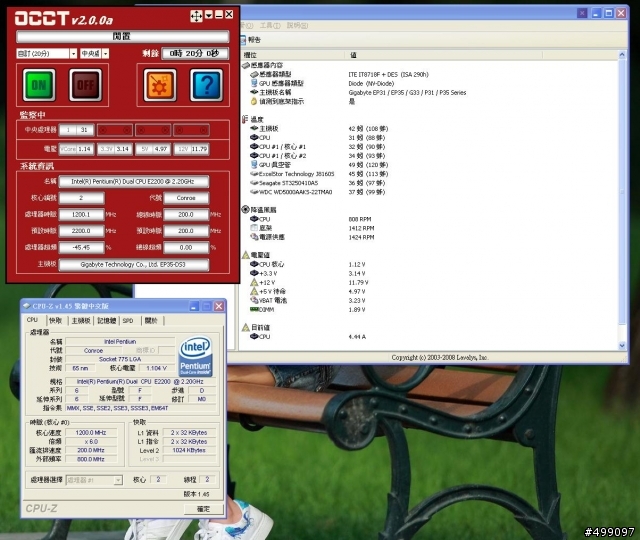Screen dimensions: 640x540
Task: Click the ITE IT8718F sensor type row icon
Action: point(254,74)
